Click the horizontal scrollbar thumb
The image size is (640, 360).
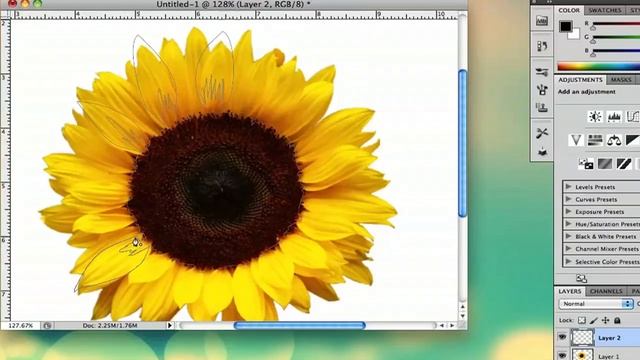pyautogui.click(x=300, y=325)
